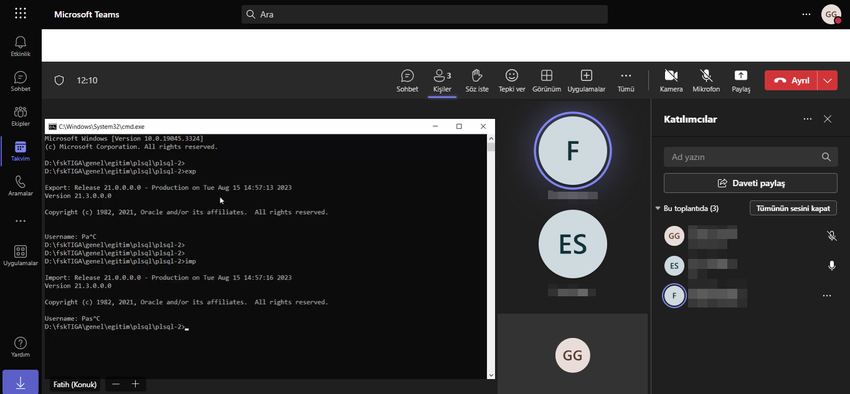Click the line ending with "plsql-2>imp"

(120, 261)
